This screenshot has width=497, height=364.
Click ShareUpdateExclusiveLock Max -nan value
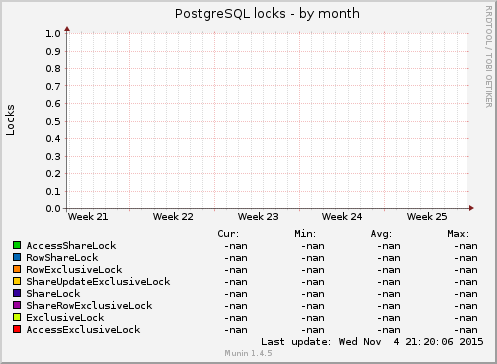tap(466, 282)
